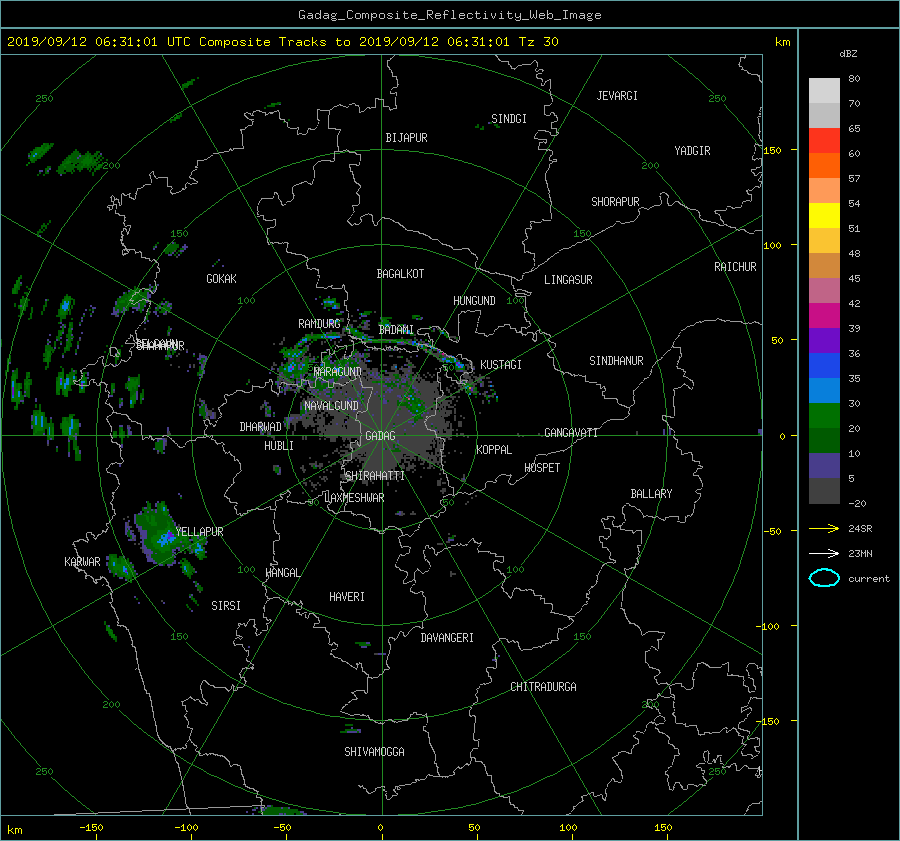Image resolution: width=900 pixels, height=841 pixels.
Task: Click the HANGAL label
Action: [x=283, y=573]
